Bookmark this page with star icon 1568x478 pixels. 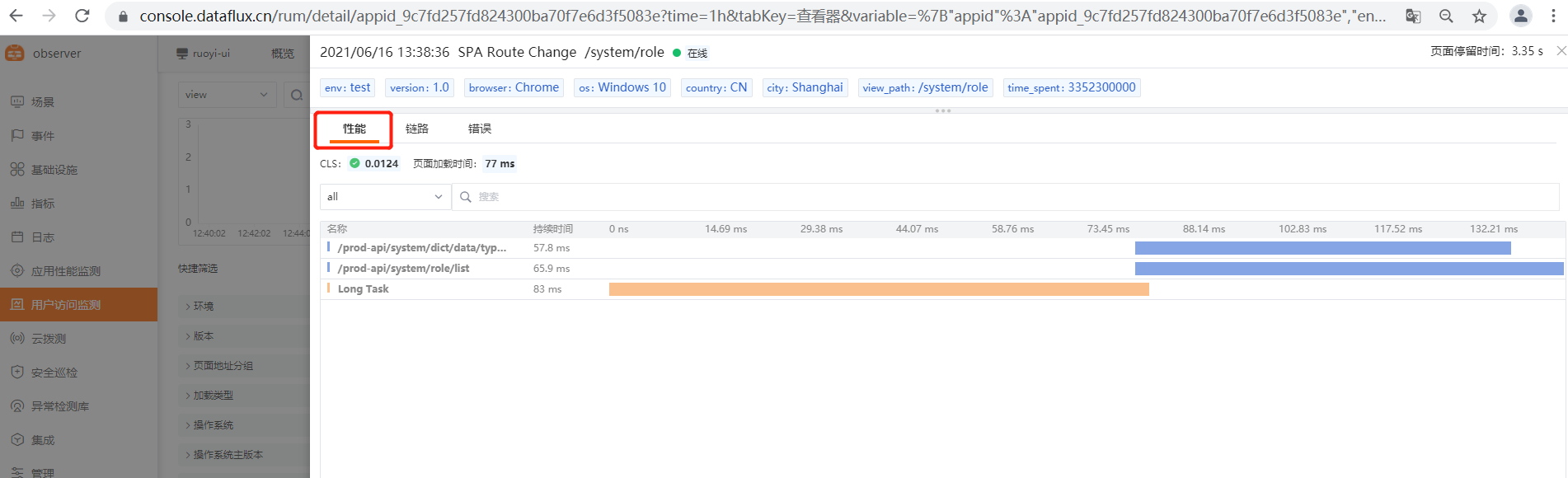click(x=1479, y=16)
